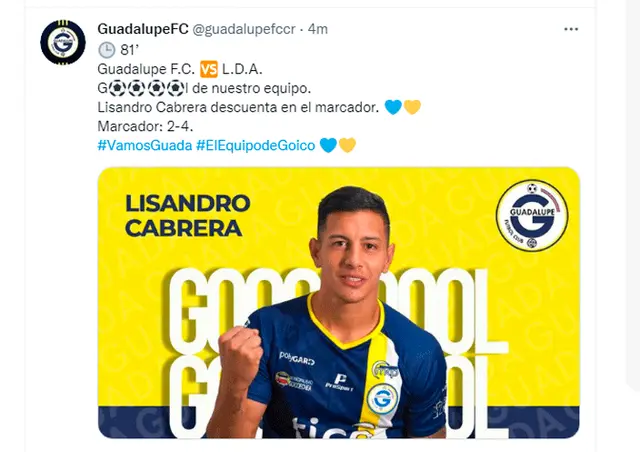Open the #VamosGuada hashtag
640x452 pixels.
coord(144,145)
